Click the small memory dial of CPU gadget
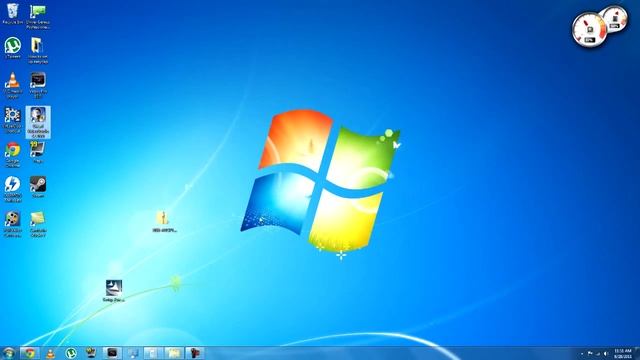640x360 pixels. coord(616,19)
